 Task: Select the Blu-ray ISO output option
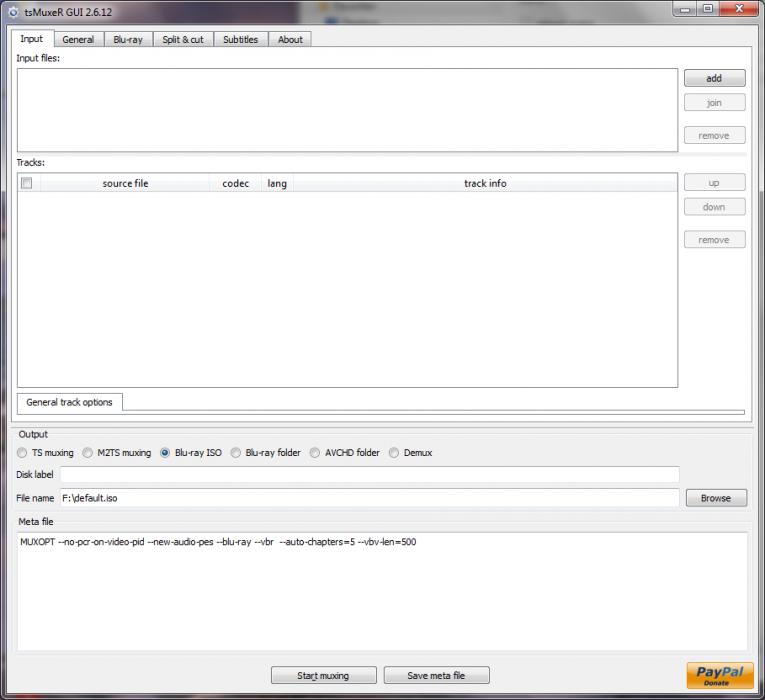pos(191,453)
